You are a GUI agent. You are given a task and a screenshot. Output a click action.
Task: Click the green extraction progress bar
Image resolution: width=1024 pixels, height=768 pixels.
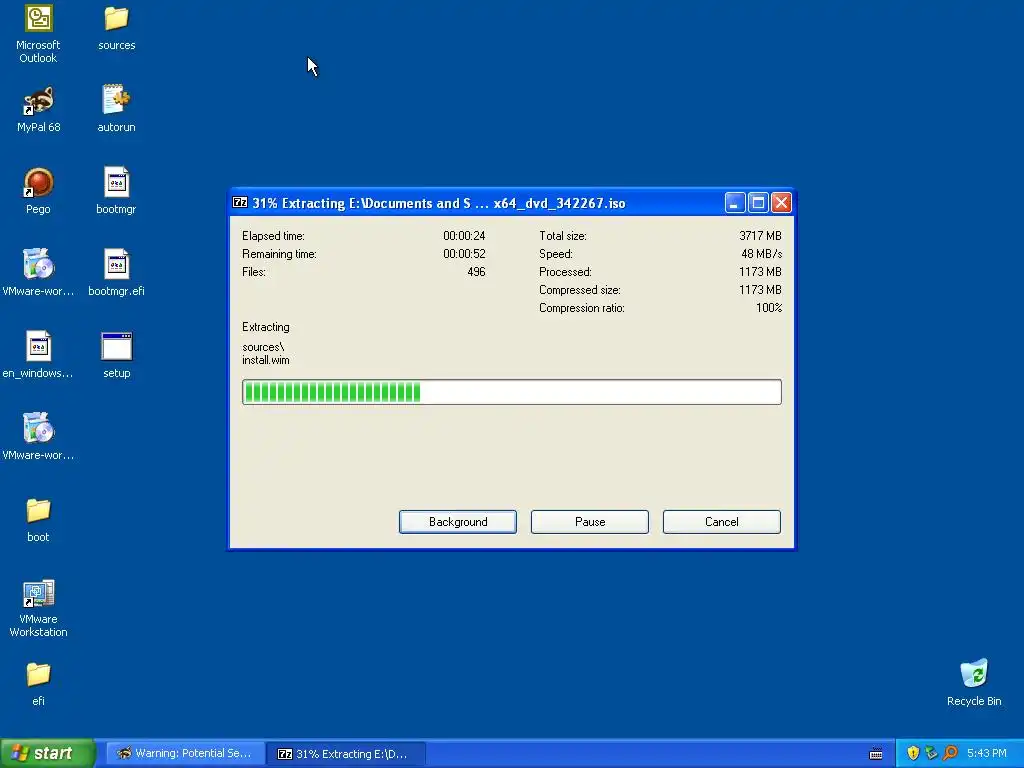511,392
